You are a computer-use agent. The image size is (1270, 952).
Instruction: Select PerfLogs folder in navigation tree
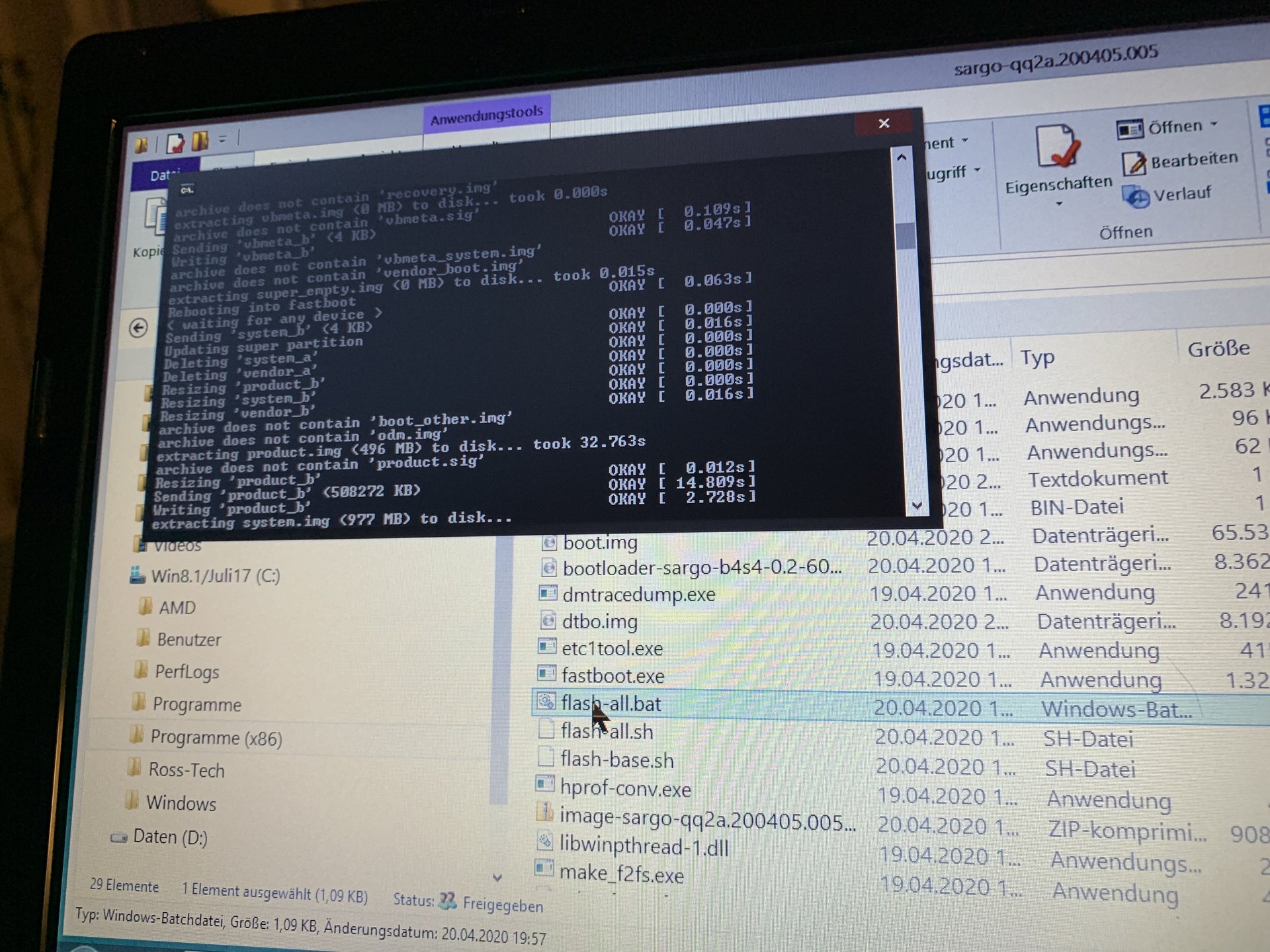point(187,672)
